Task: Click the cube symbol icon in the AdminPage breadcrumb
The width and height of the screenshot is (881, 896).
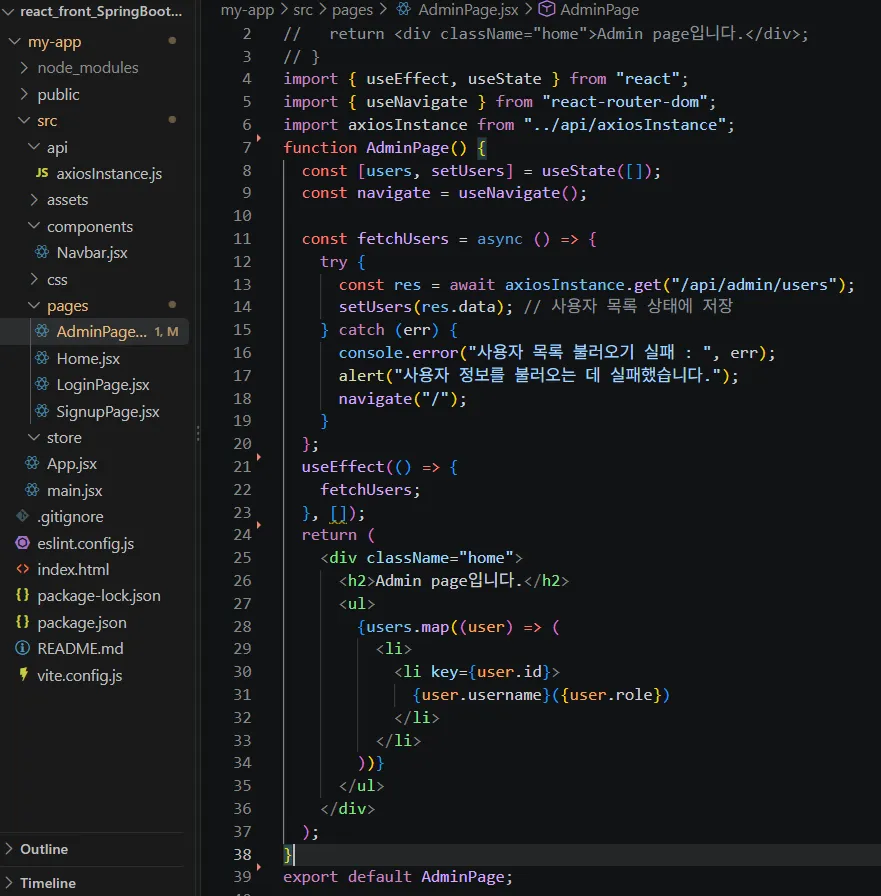Action: point(547,9)
